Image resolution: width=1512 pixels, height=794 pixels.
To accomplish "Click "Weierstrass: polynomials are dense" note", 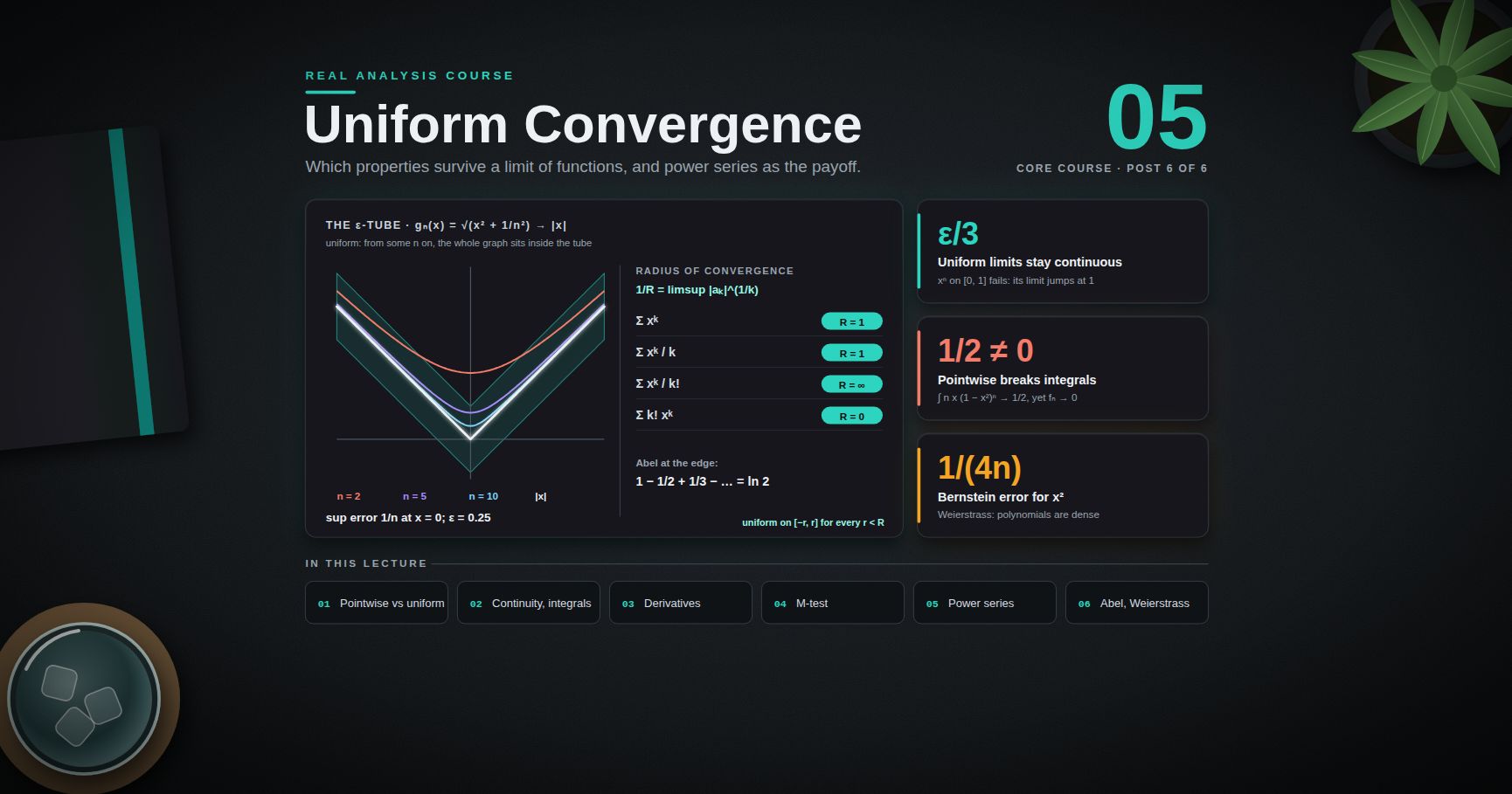I will pos(1018,514).
